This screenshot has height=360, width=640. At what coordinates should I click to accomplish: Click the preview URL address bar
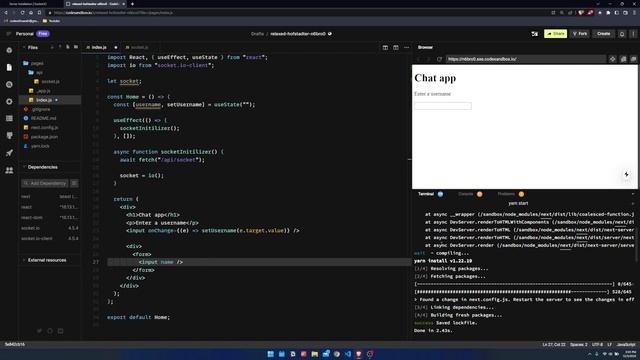tap(525, 59)
